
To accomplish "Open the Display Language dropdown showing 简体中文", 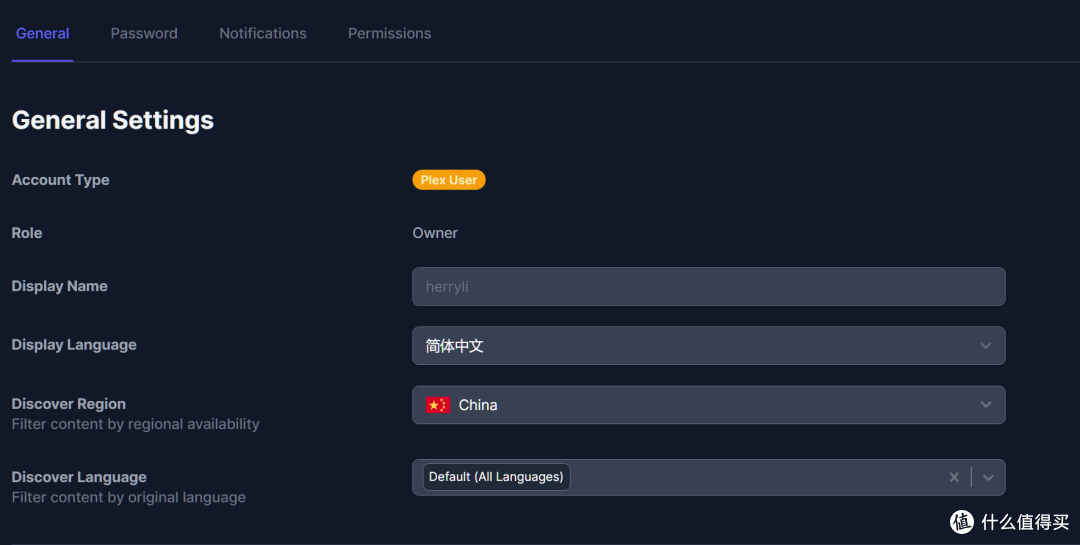I will coord(700,346).
